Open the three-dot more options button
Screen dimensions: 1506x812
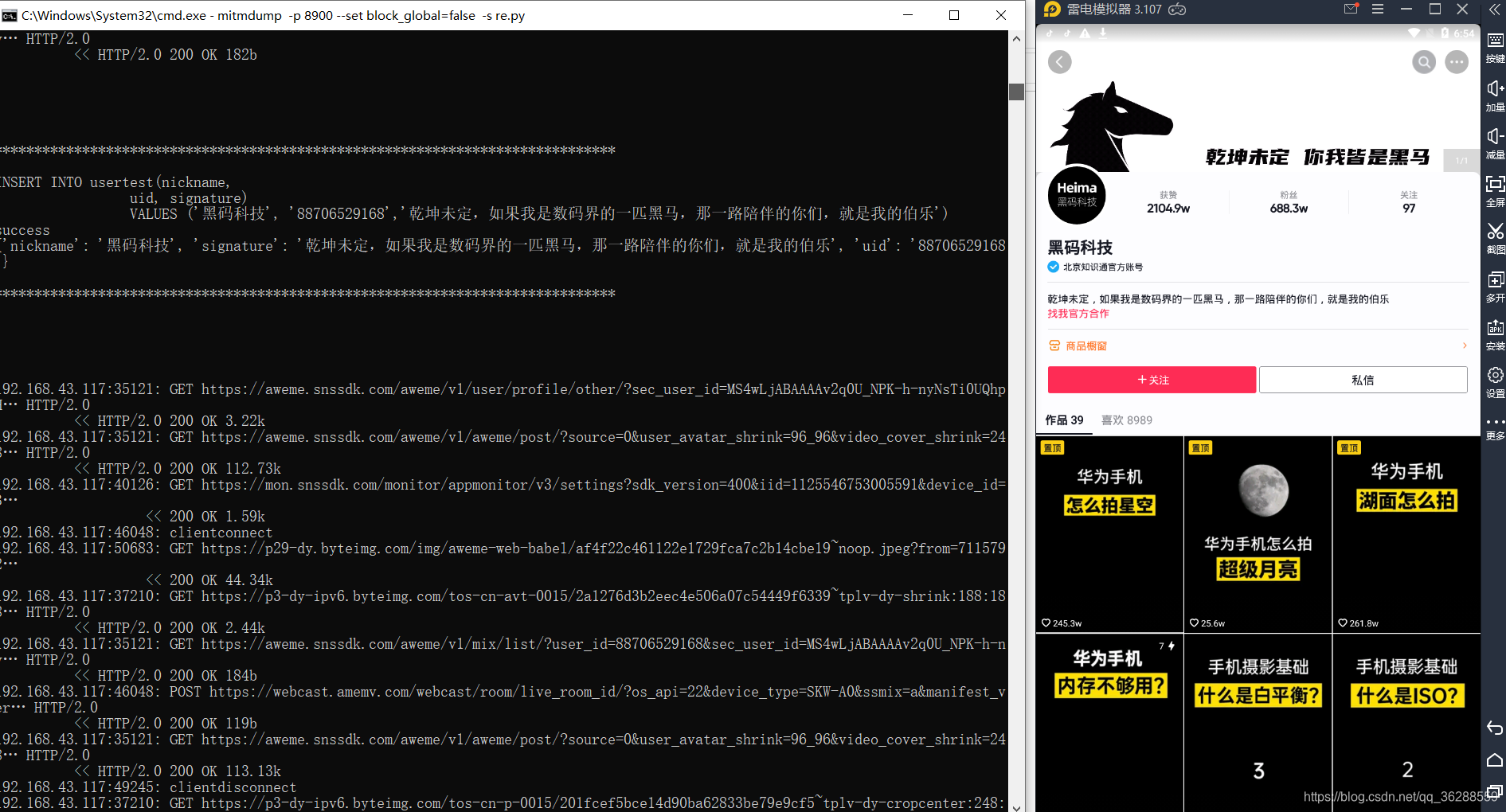point(1457,62)
